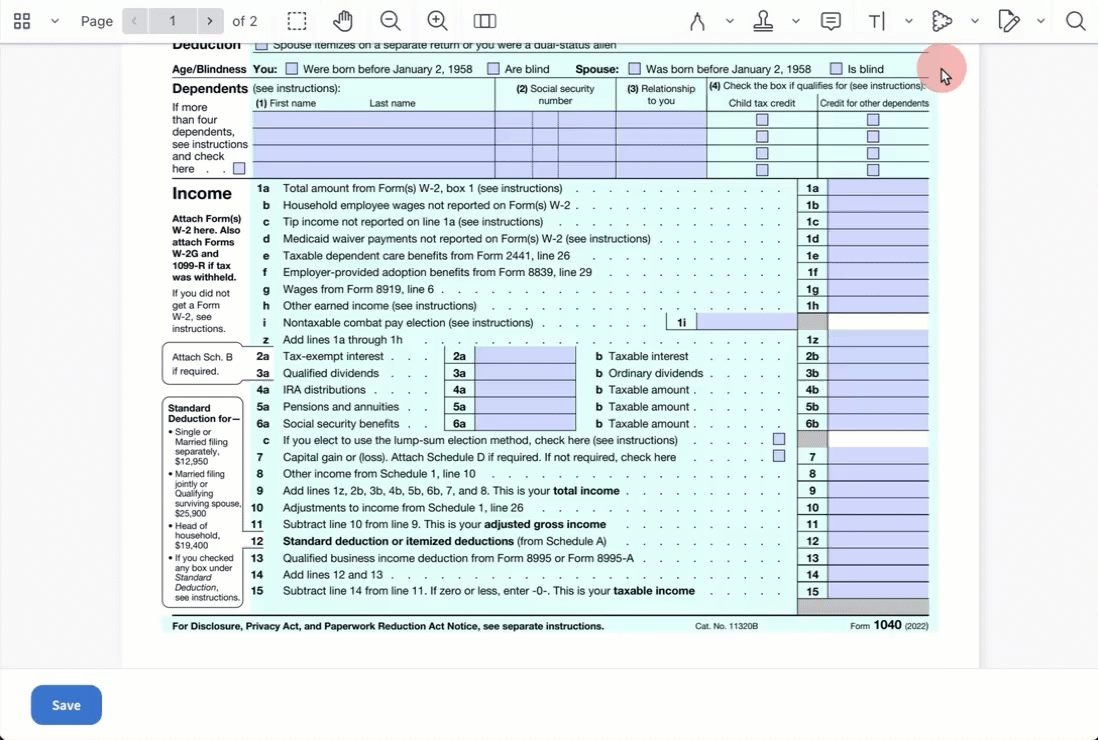Zoom in on the document
1098x740 pixels.
click(x=437, y=21)
